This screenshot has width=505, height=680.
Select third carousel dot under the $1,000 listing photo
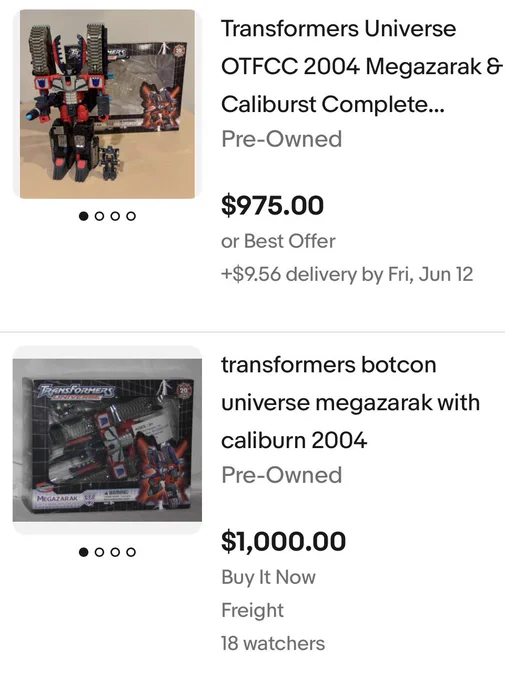[x=115, y=552]
